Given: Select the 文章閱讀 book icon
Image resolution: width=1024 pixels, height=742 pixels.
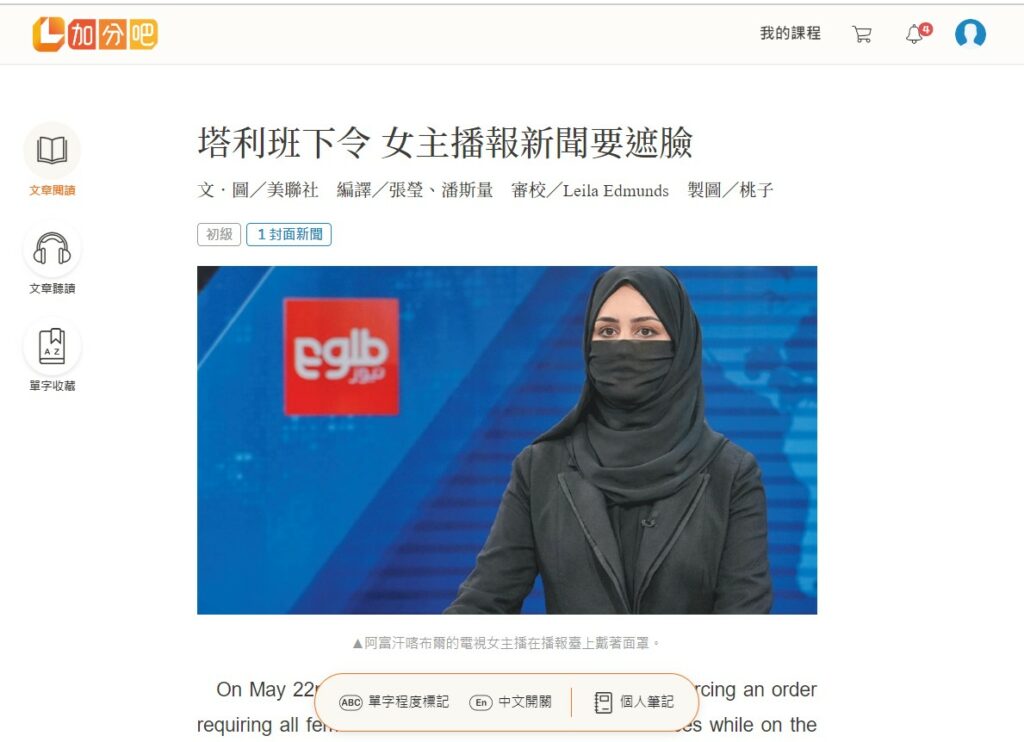Looking at the screenshot, I should click(x=52, y=150).
